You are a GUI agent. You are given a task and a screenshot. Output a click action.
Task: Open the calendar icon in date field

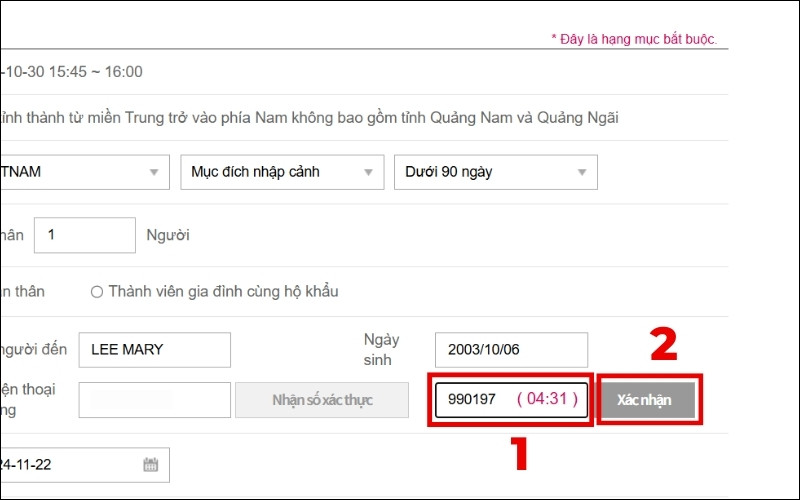pos(151,465)
